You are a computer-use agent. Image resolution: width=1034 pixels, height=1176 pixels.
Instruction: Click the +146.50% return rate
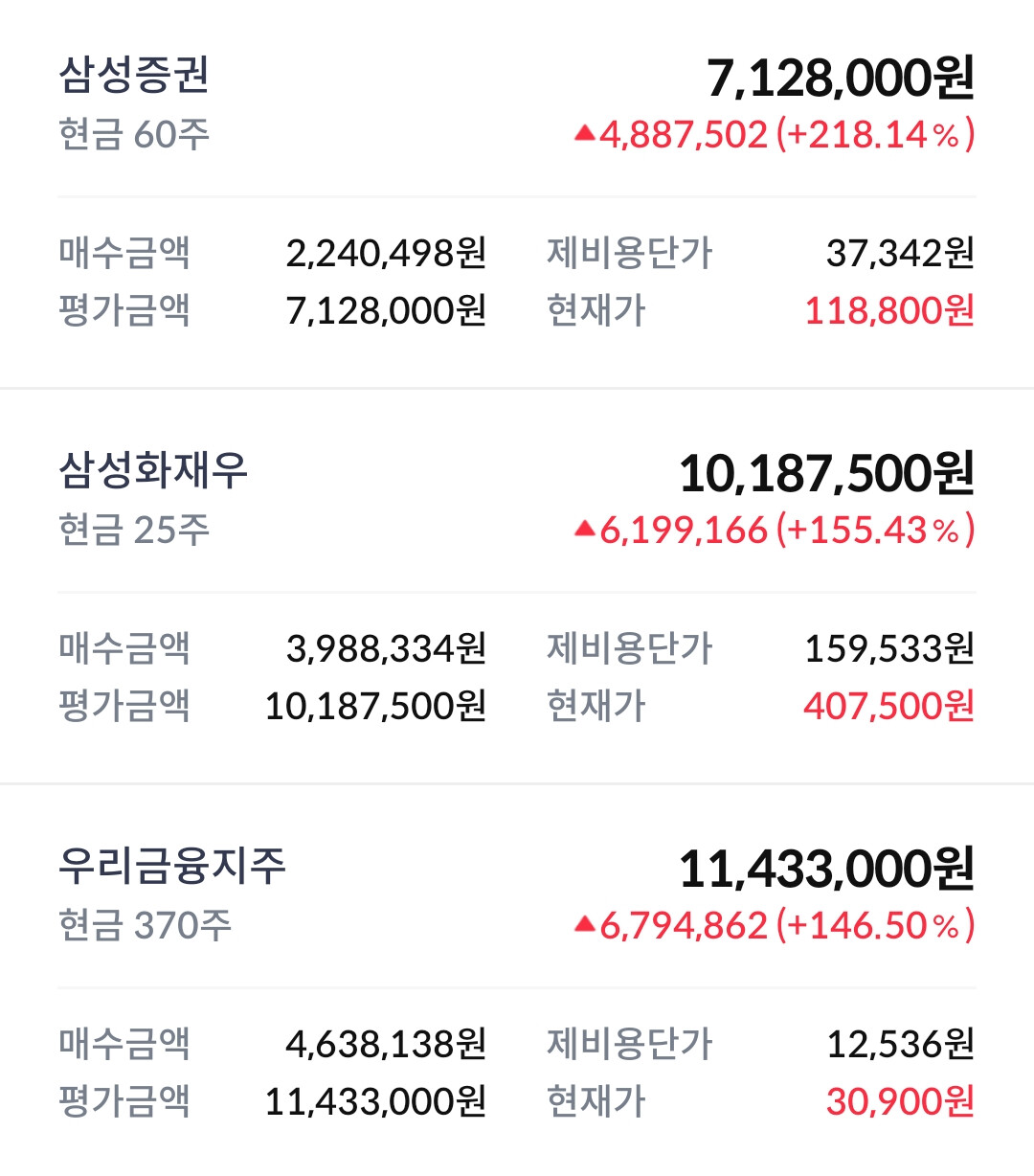tap(876, 925)
